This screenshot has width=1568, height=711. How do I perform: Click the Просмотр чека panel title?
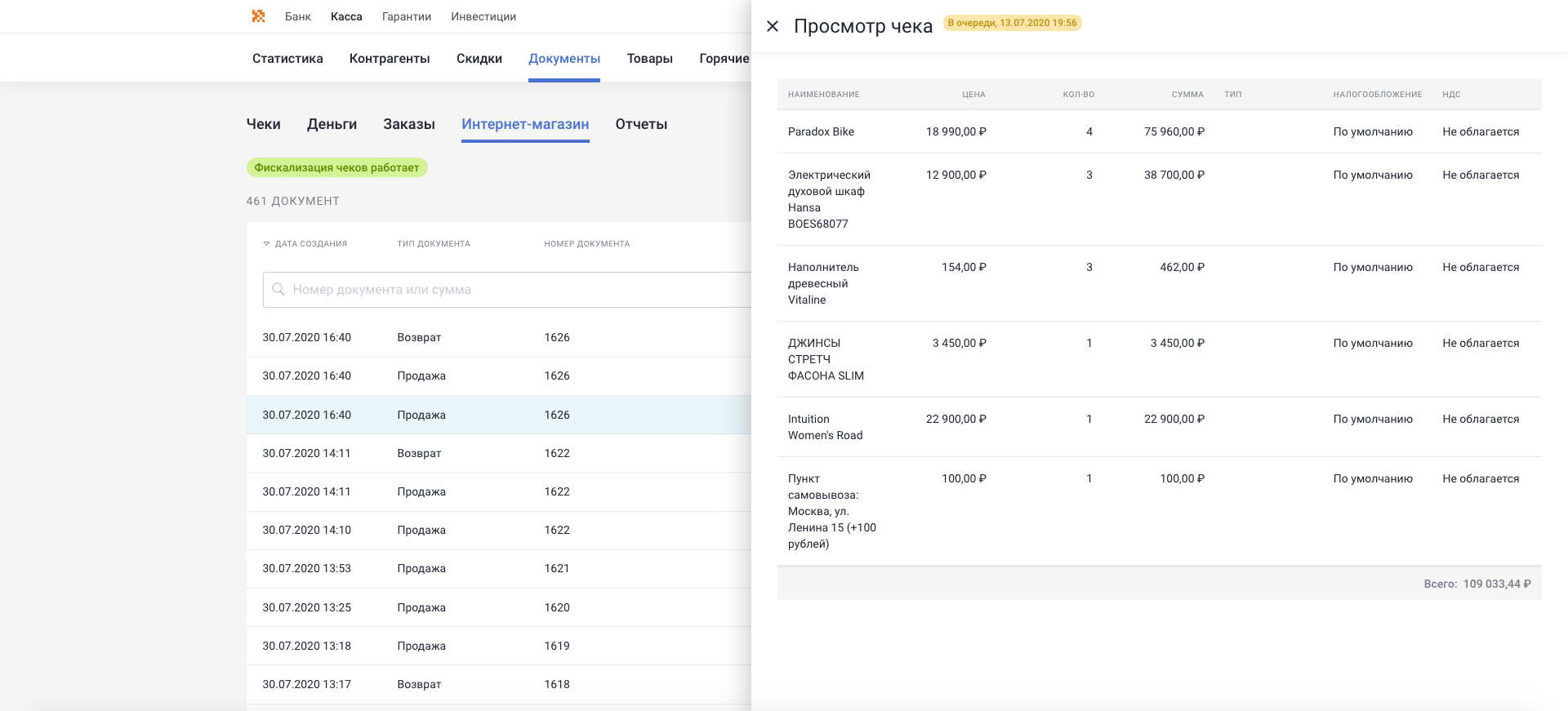(863, 26)
